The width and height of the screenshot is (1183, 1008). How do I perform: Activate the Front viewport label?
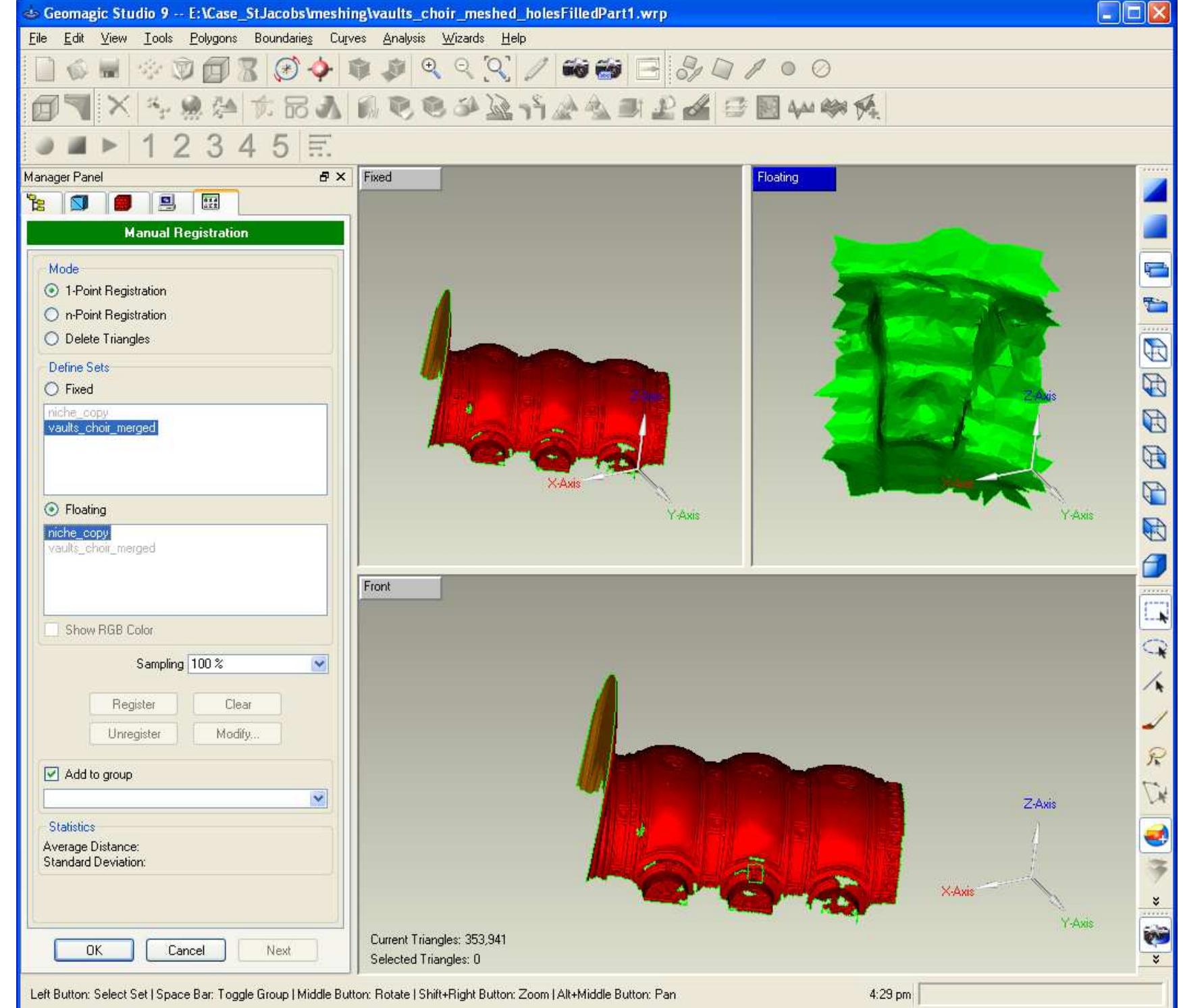point(400,587)
